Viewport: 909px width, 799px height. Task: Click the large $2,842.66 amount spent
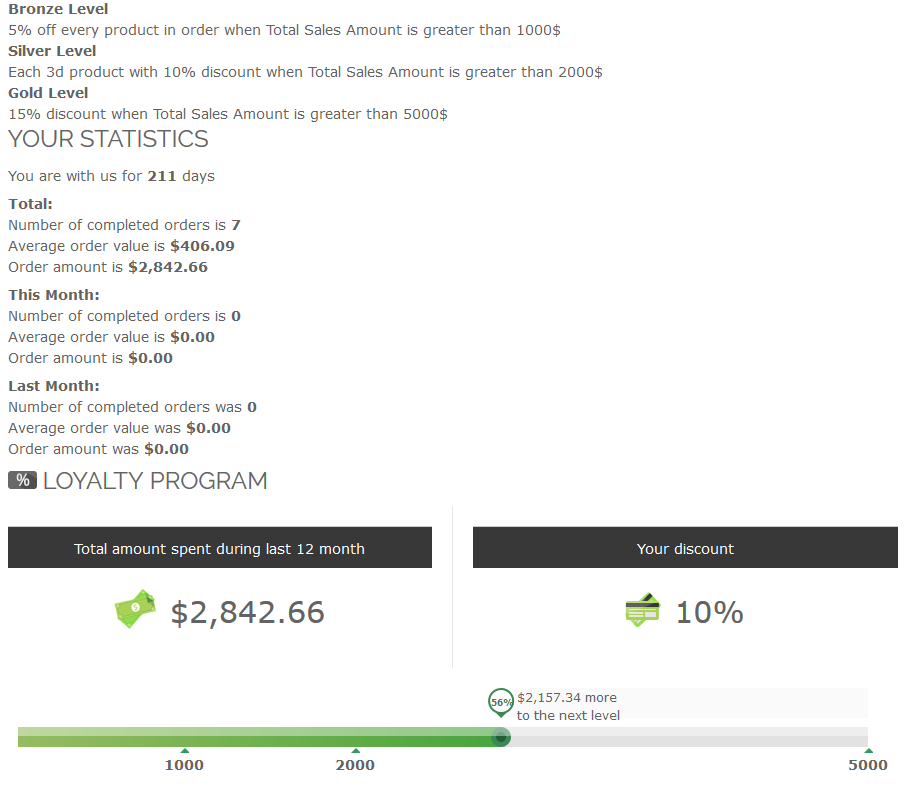tap(247, 612)
